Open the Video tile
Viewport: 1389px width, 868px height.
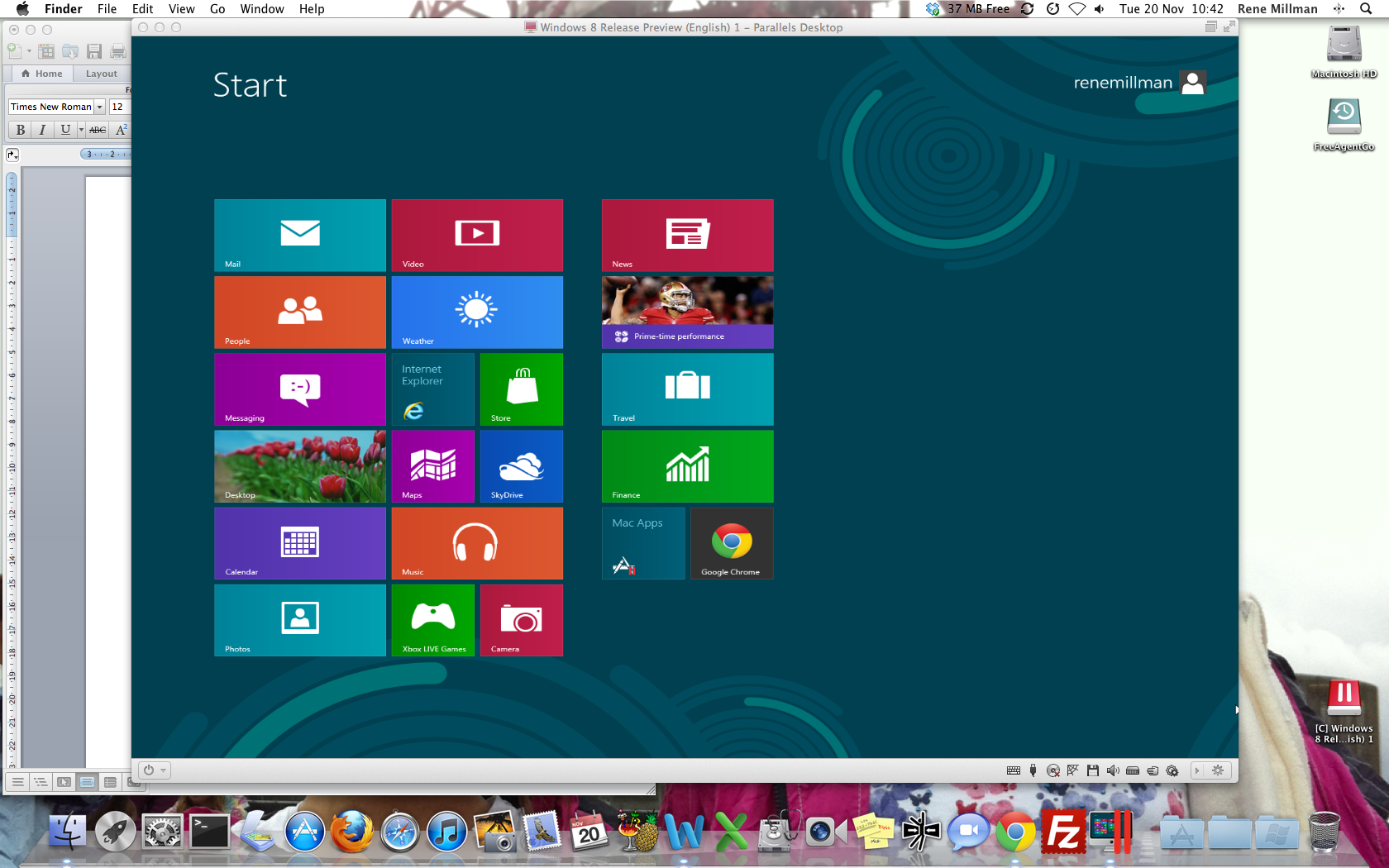pyautogui.click(x=477, y=235)
